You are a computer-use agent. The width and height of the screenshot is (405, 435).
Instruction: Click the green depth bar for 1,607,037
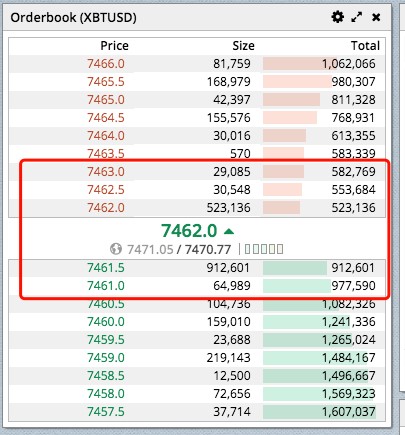point(319,412)
